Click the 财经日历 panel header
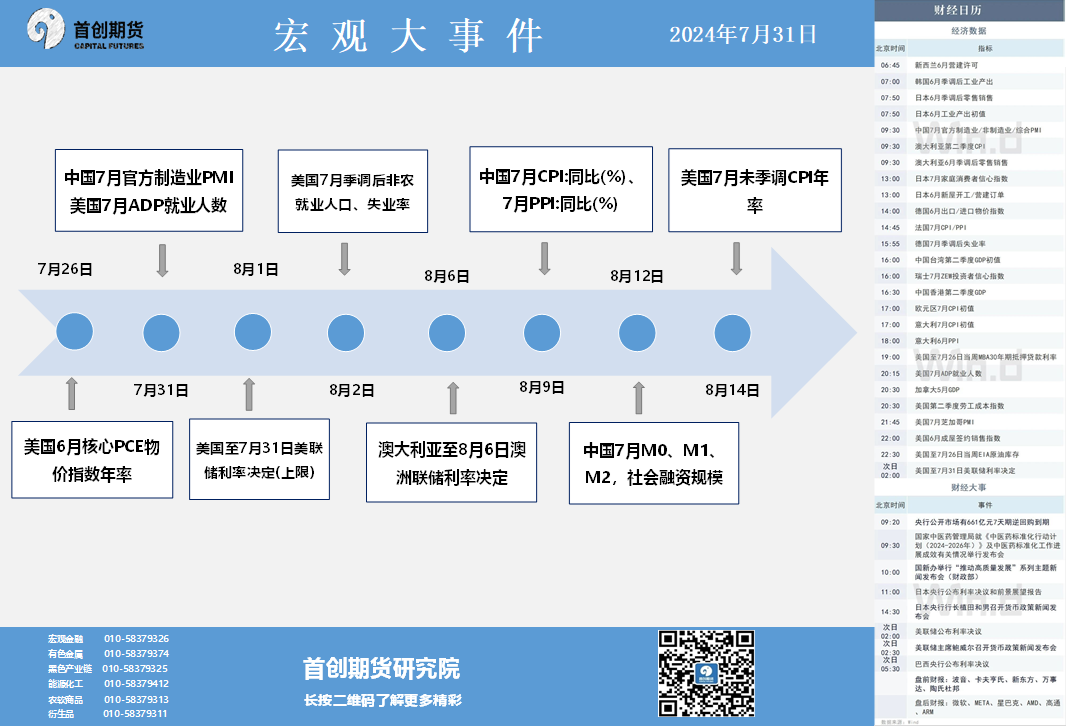 pyautogui.click(x=969, y=10)
